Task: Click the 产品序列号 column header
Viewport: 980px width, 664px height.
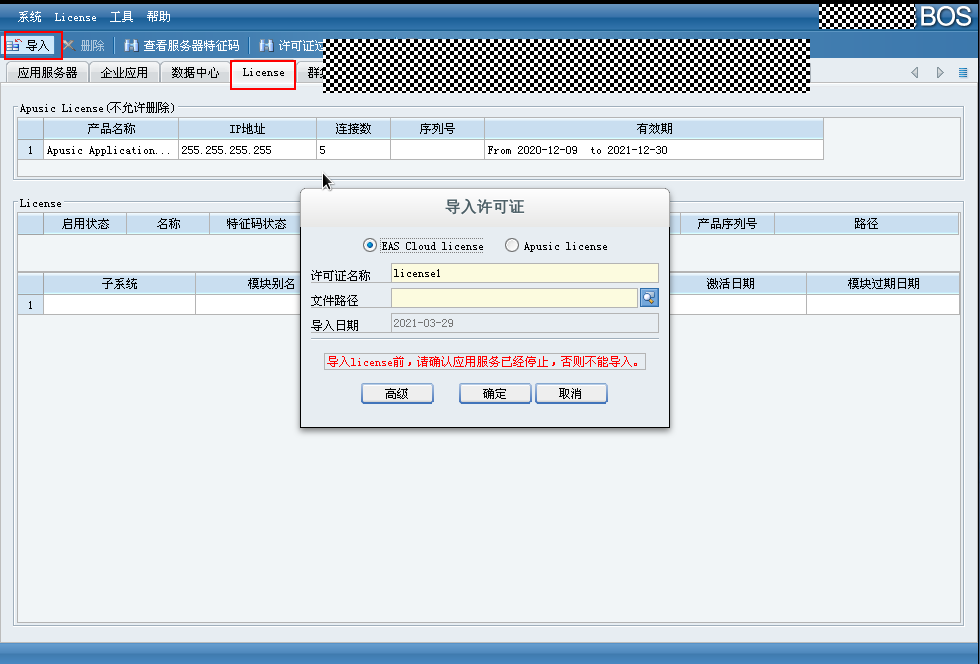Action: (x=728, y=224)
